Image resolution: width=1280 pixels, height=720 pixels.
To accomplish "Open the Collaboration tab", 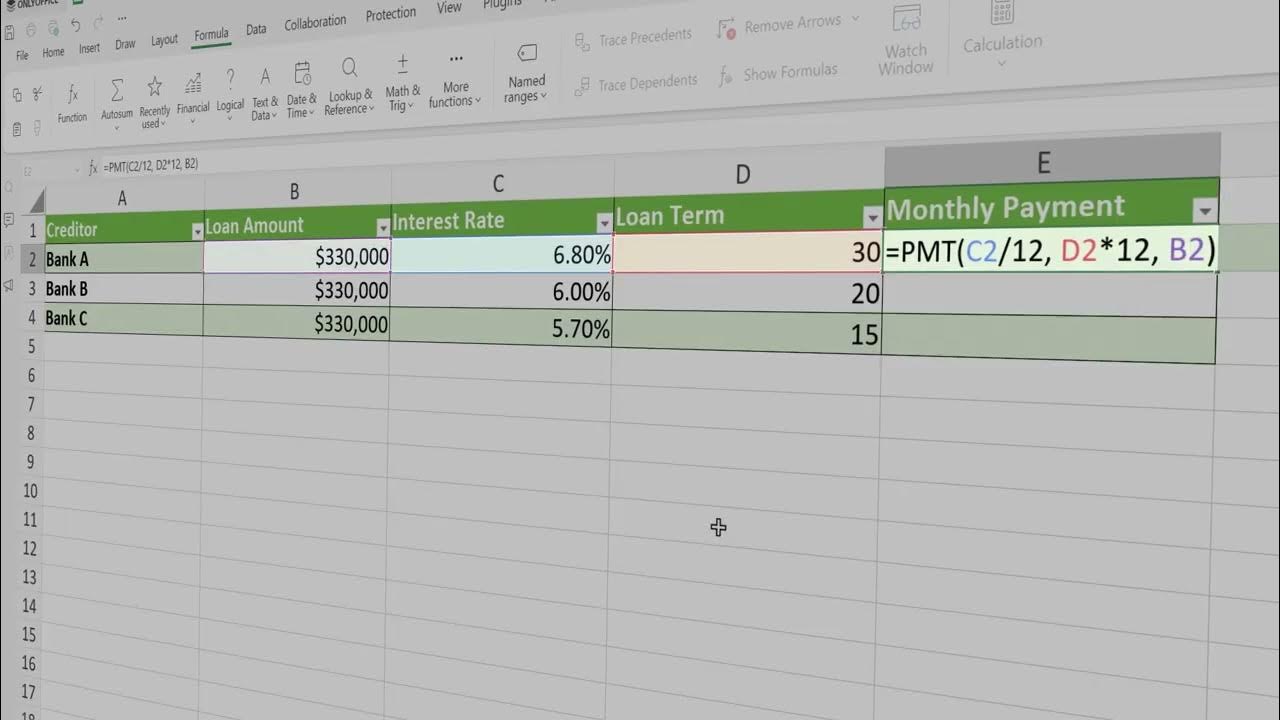I will tap(316, 21).
